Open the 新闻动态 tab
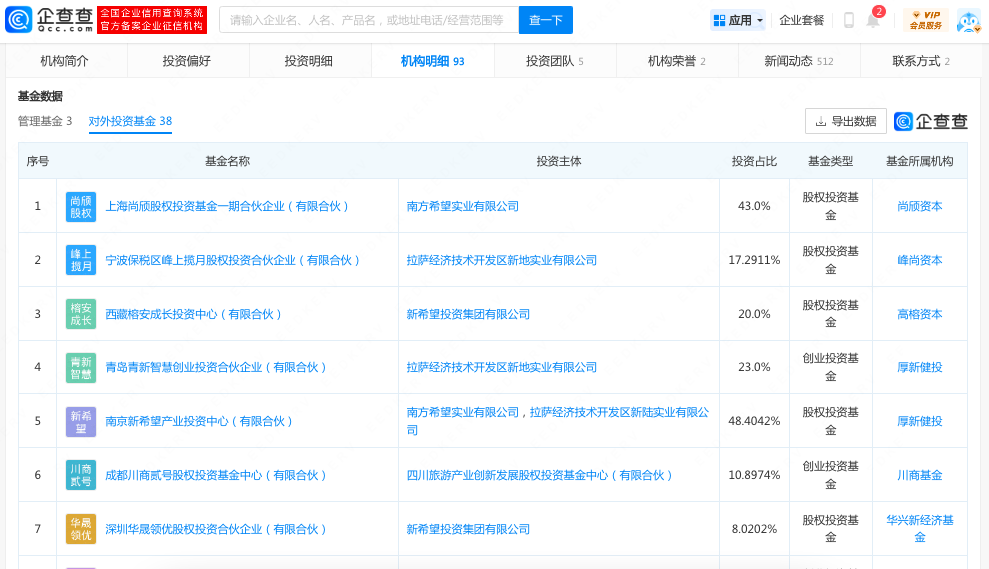The image size is (989, 569). [x=798, y=61]
